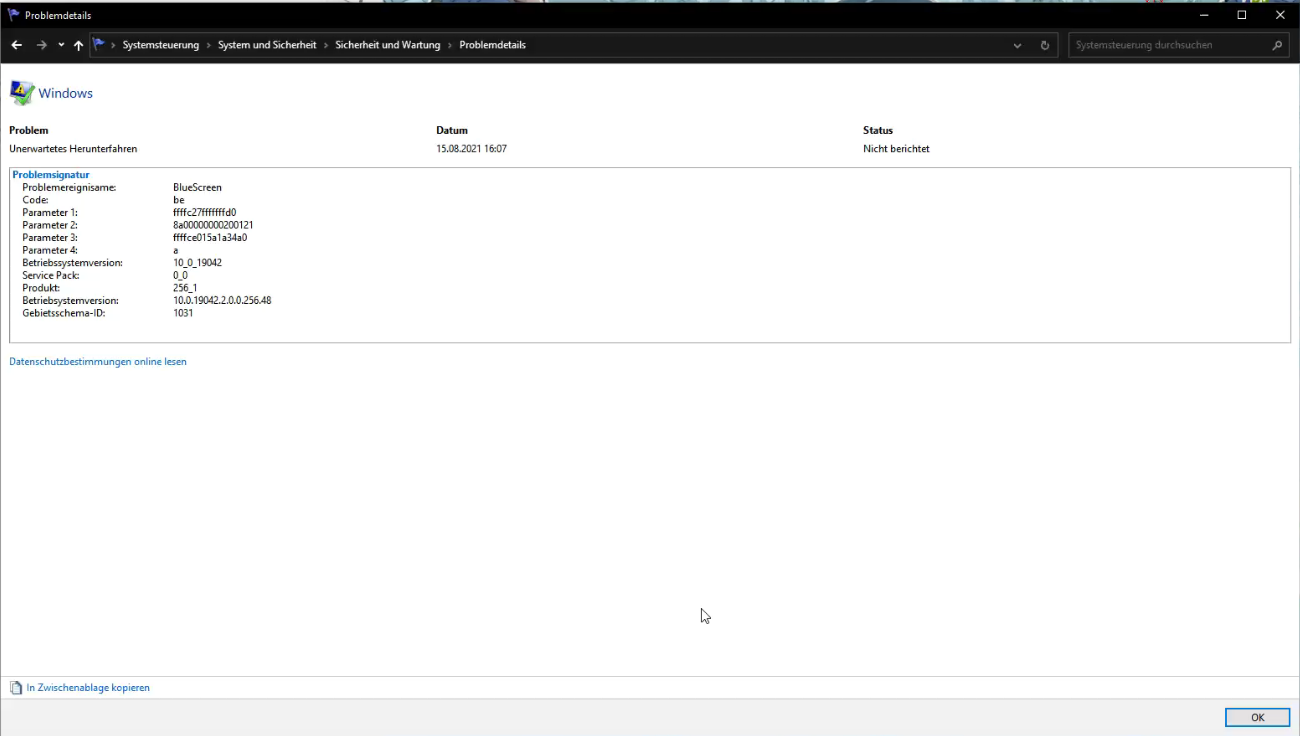
Task: Click the flag icon in address bar
Action: (99, 44)
